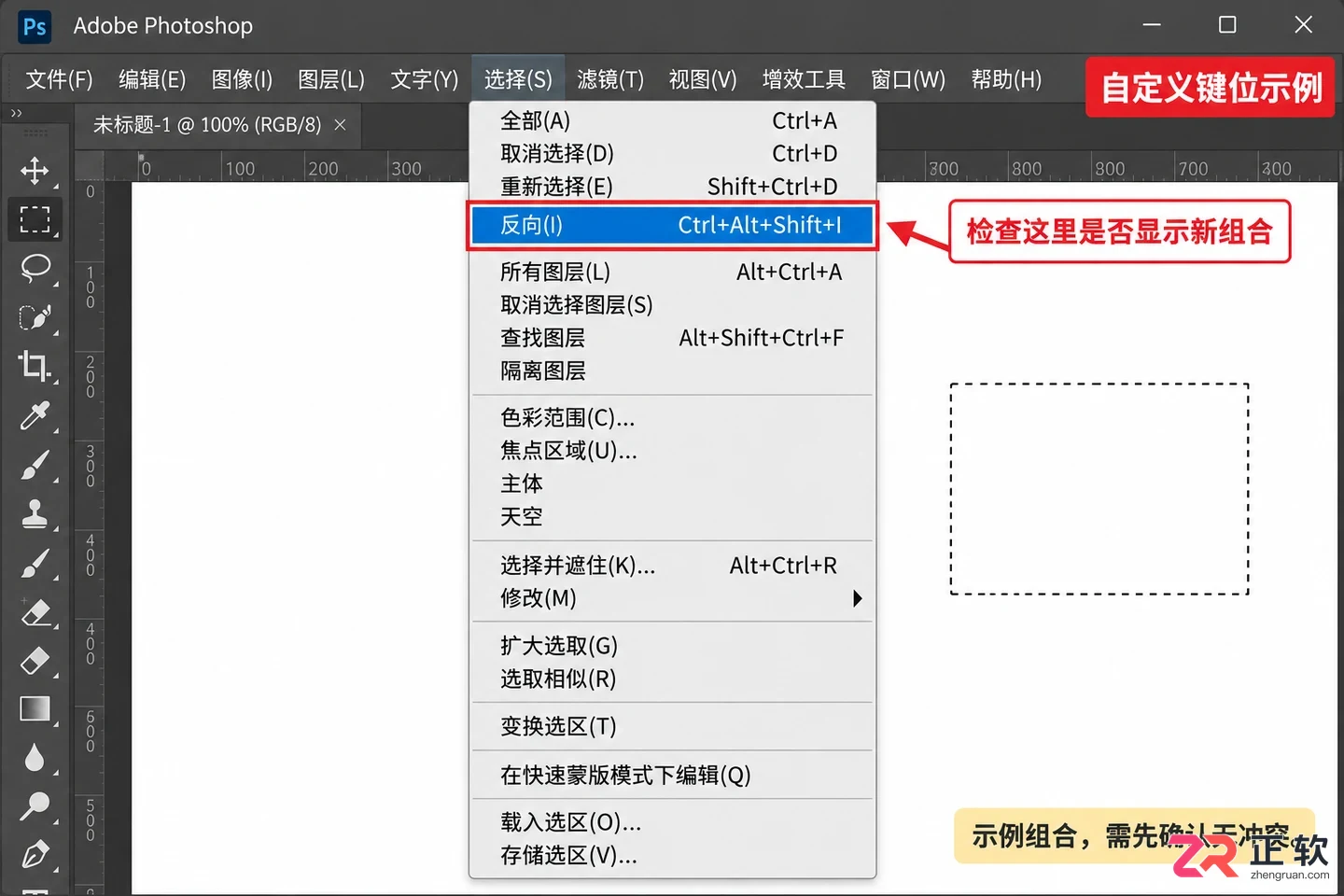Choose 变换选区(T) menu entry
1344x896 pixels.
672,726
